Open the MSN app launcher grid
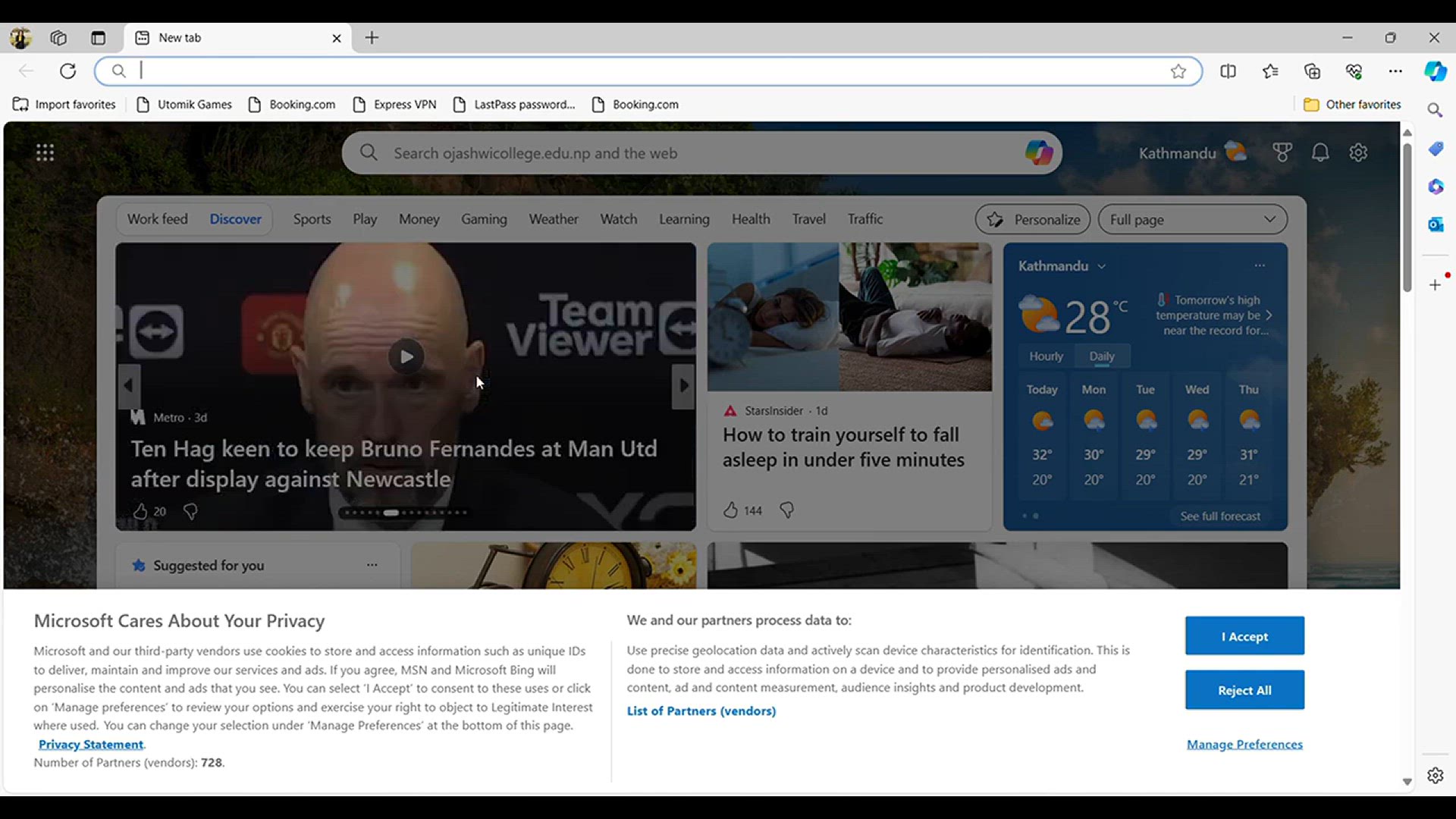This screenshot has width=1456, height=819. tap(45, 152)
